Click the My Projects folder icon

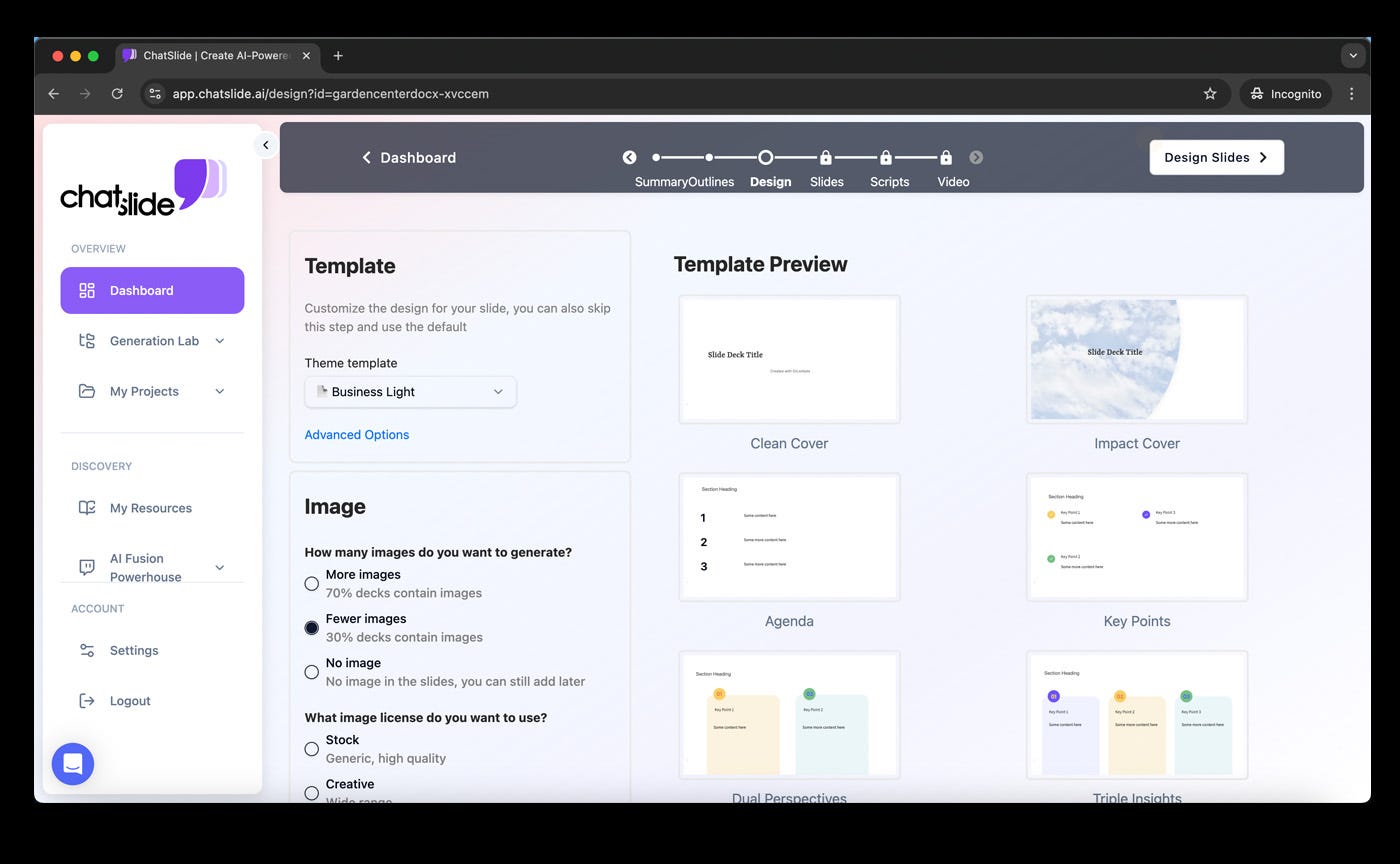coord(87,391)
